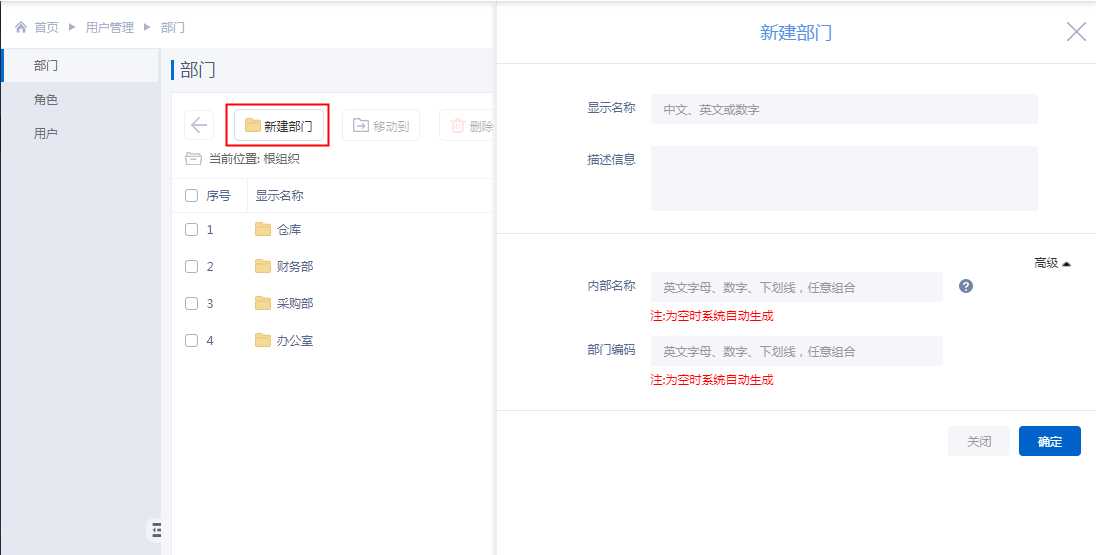Click the home icon in breadcrumb
This screenshot has height=555, width=1096.
pos(21,28)
